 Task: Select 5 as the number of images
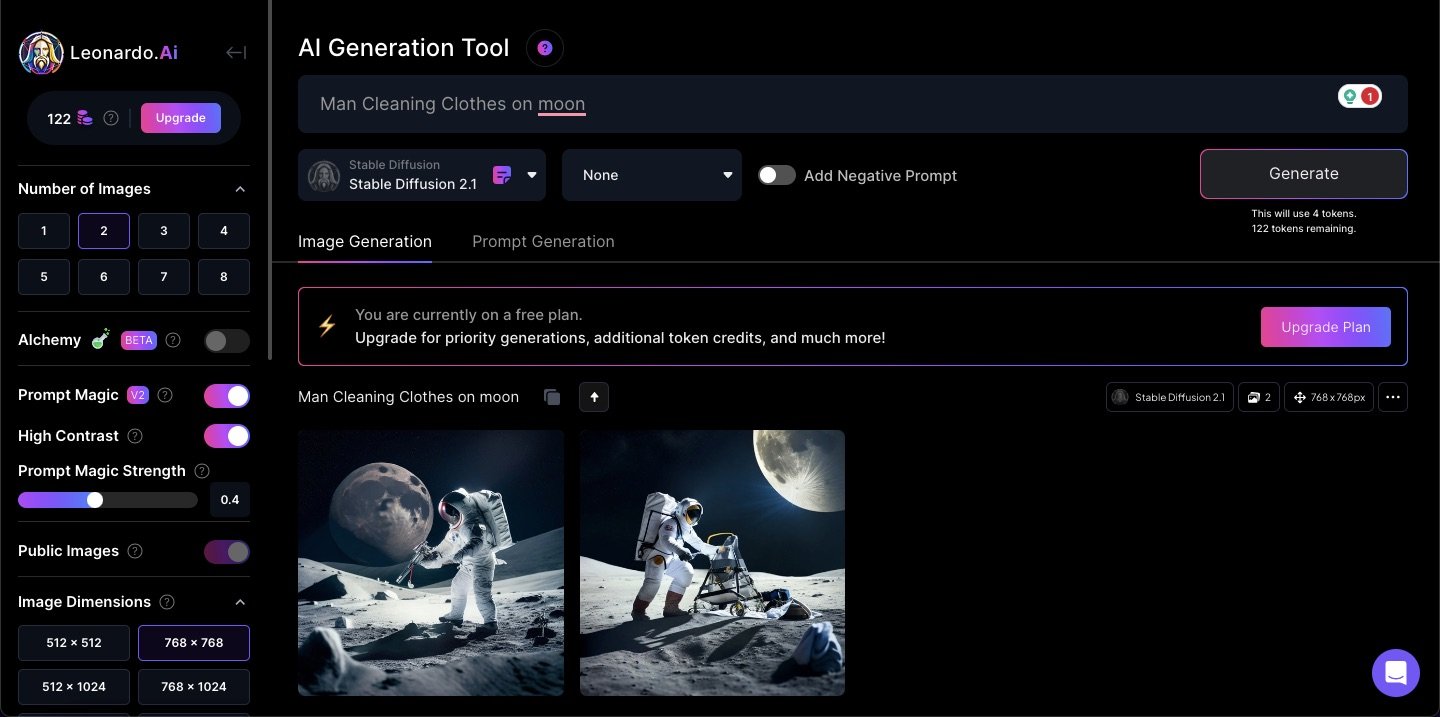[44, 277]
